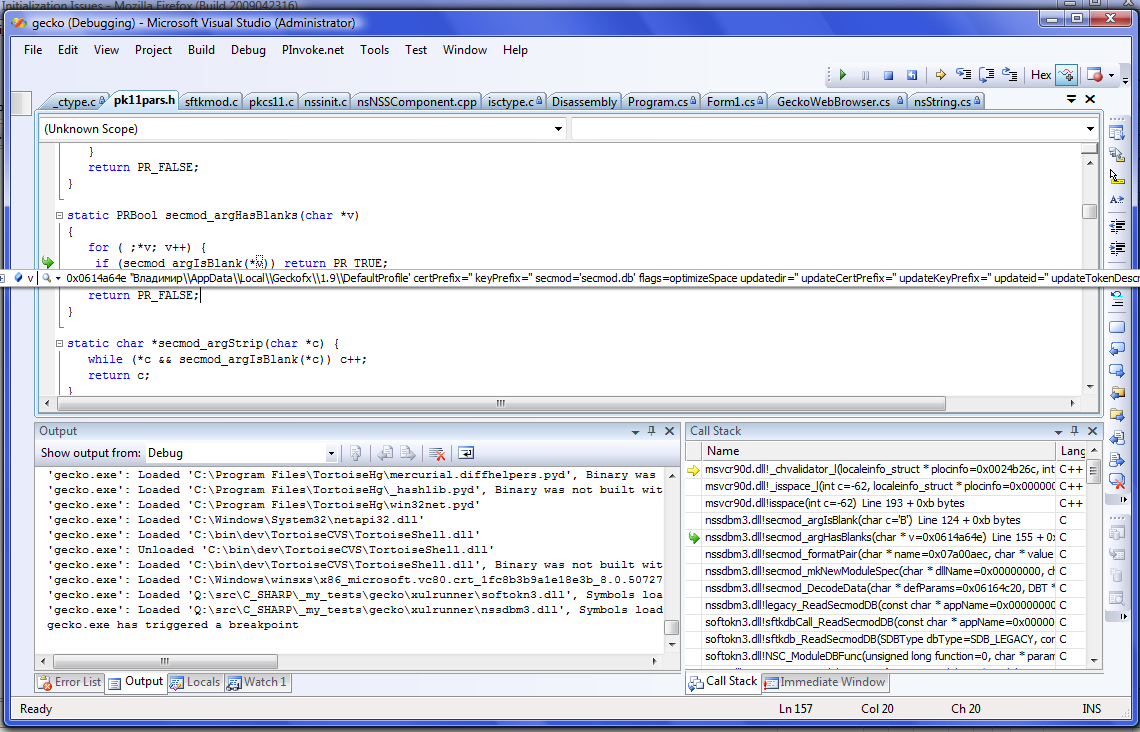1140x732 pixels.
Task: Click Decrease Line Indent icon
Action: coord(1117,226)
